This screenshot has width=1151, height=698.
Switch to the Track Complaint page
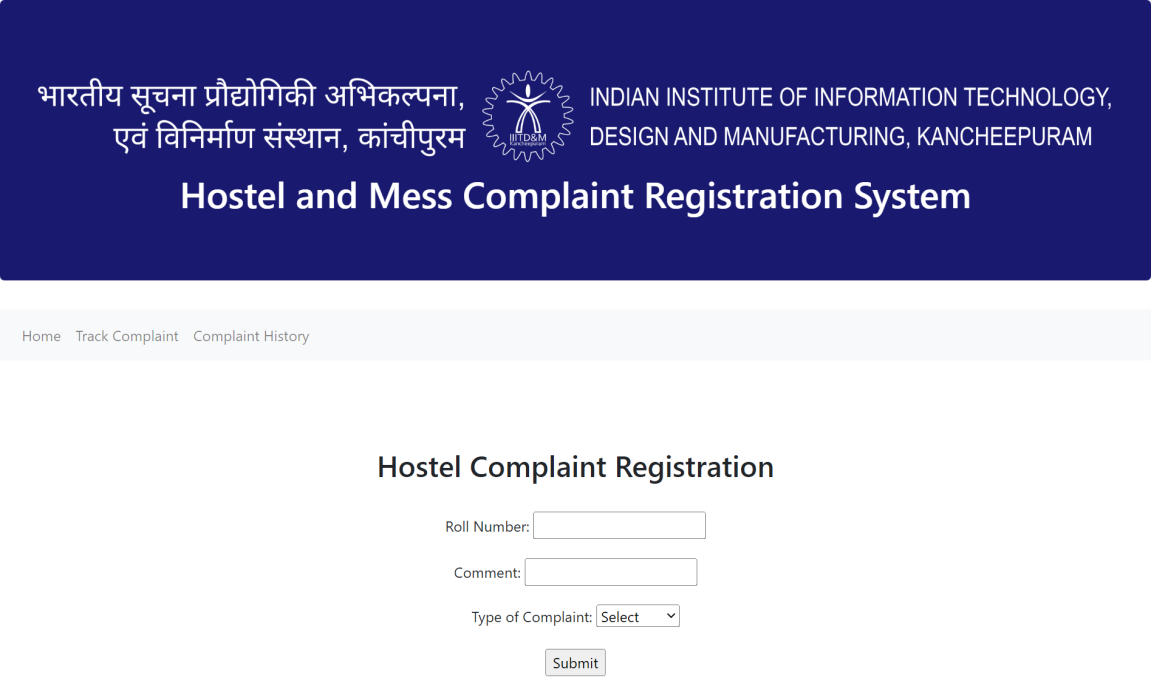pos(127,336)
